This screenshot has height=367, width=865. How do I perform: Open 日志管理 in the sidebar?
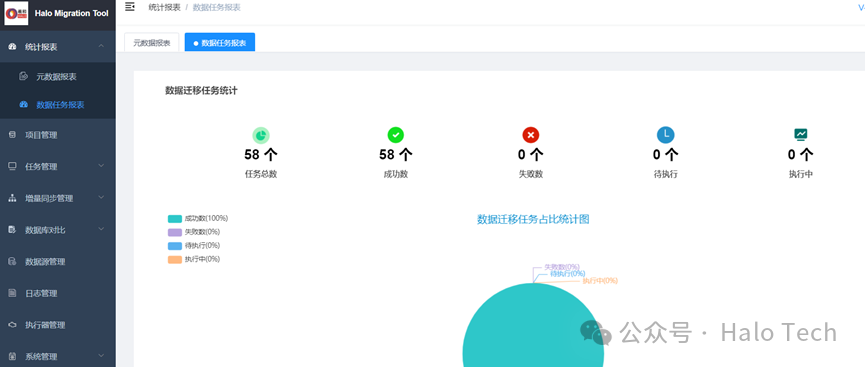coord(58,294)
